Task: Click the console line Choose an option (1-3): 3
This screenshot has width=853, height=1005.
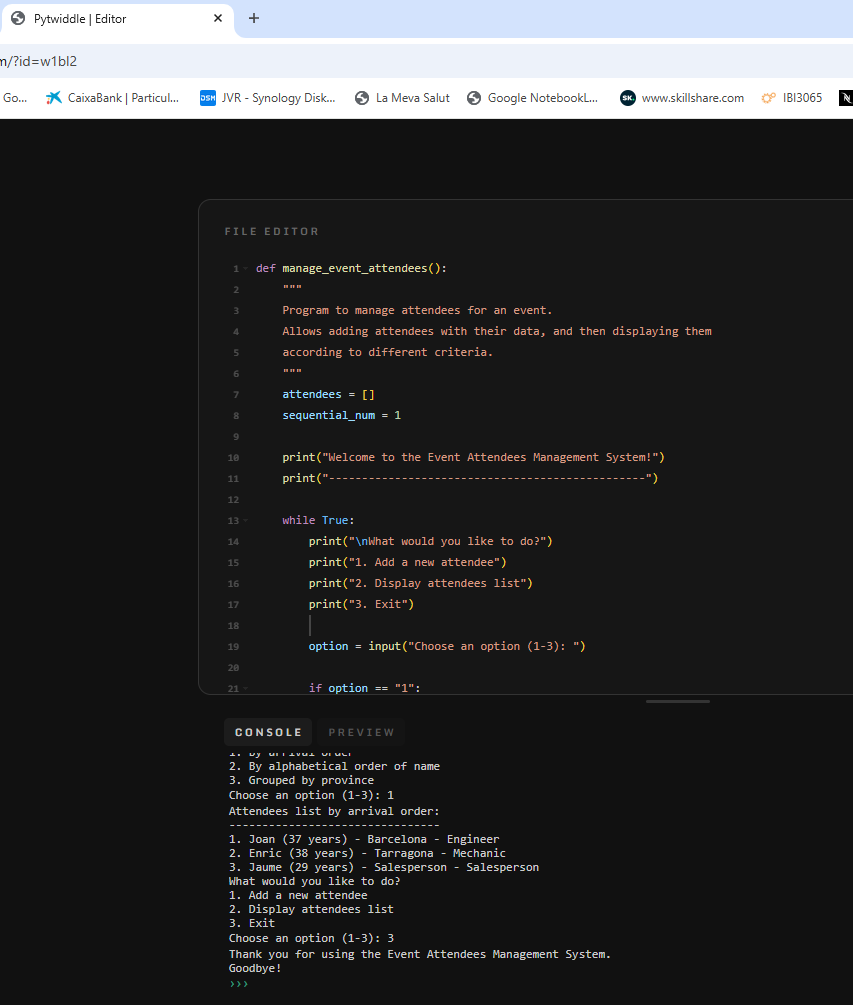Action: coord(311,938)
